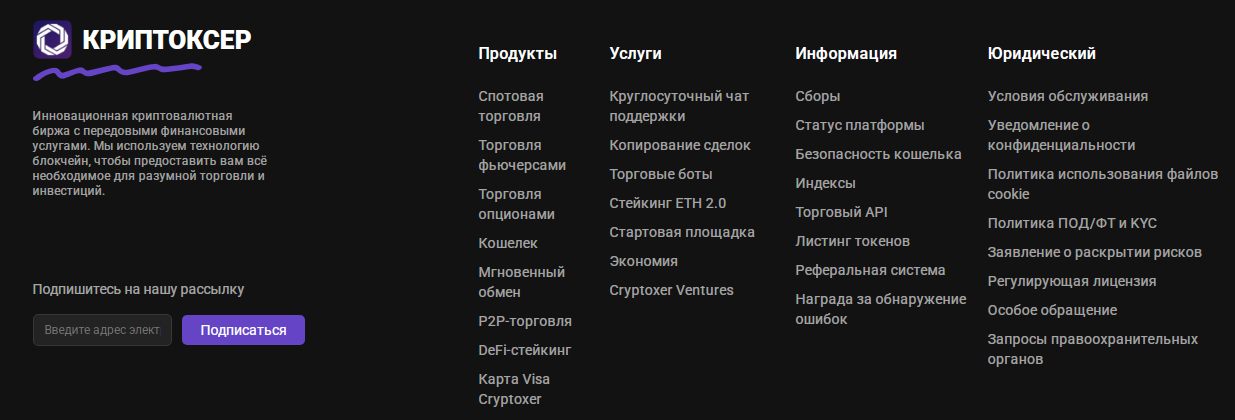Check the Статус платформы link
Image resolution: width=1235 pixels, height=420 pixels.
point(860,126)
